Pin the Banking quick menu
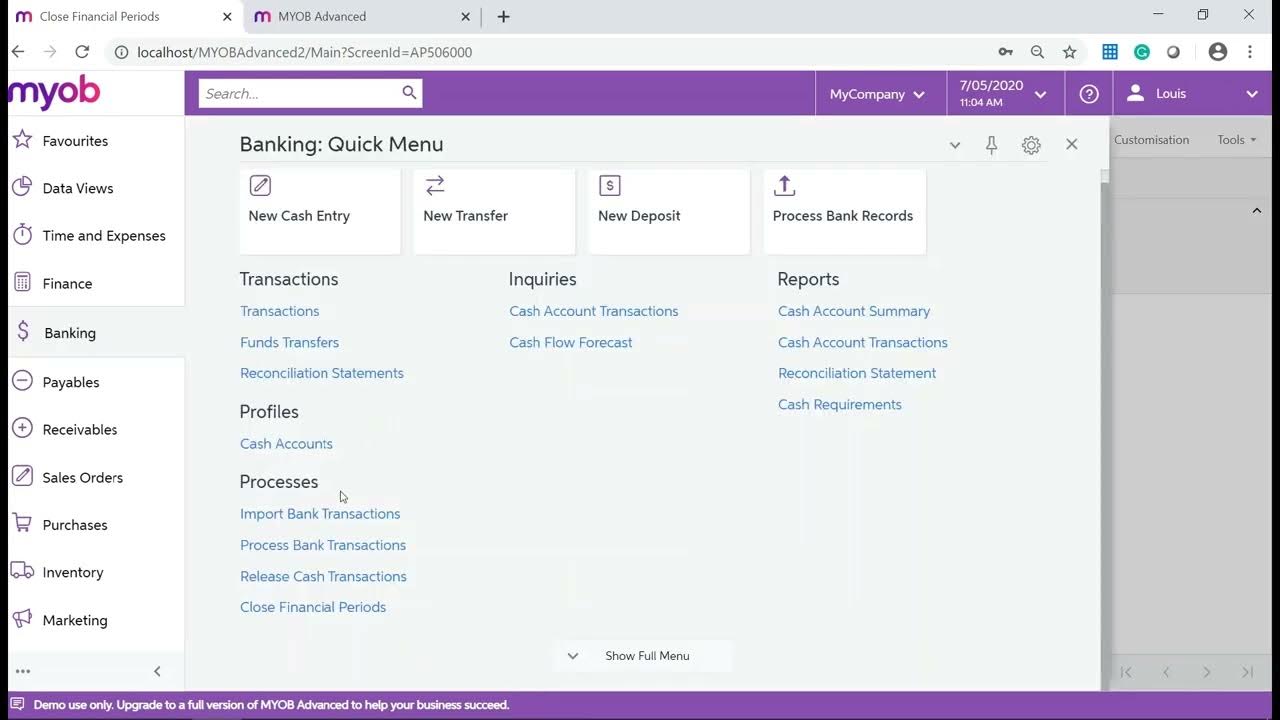1280x720 pixels. pyautogui.click(x=991, y=145)
